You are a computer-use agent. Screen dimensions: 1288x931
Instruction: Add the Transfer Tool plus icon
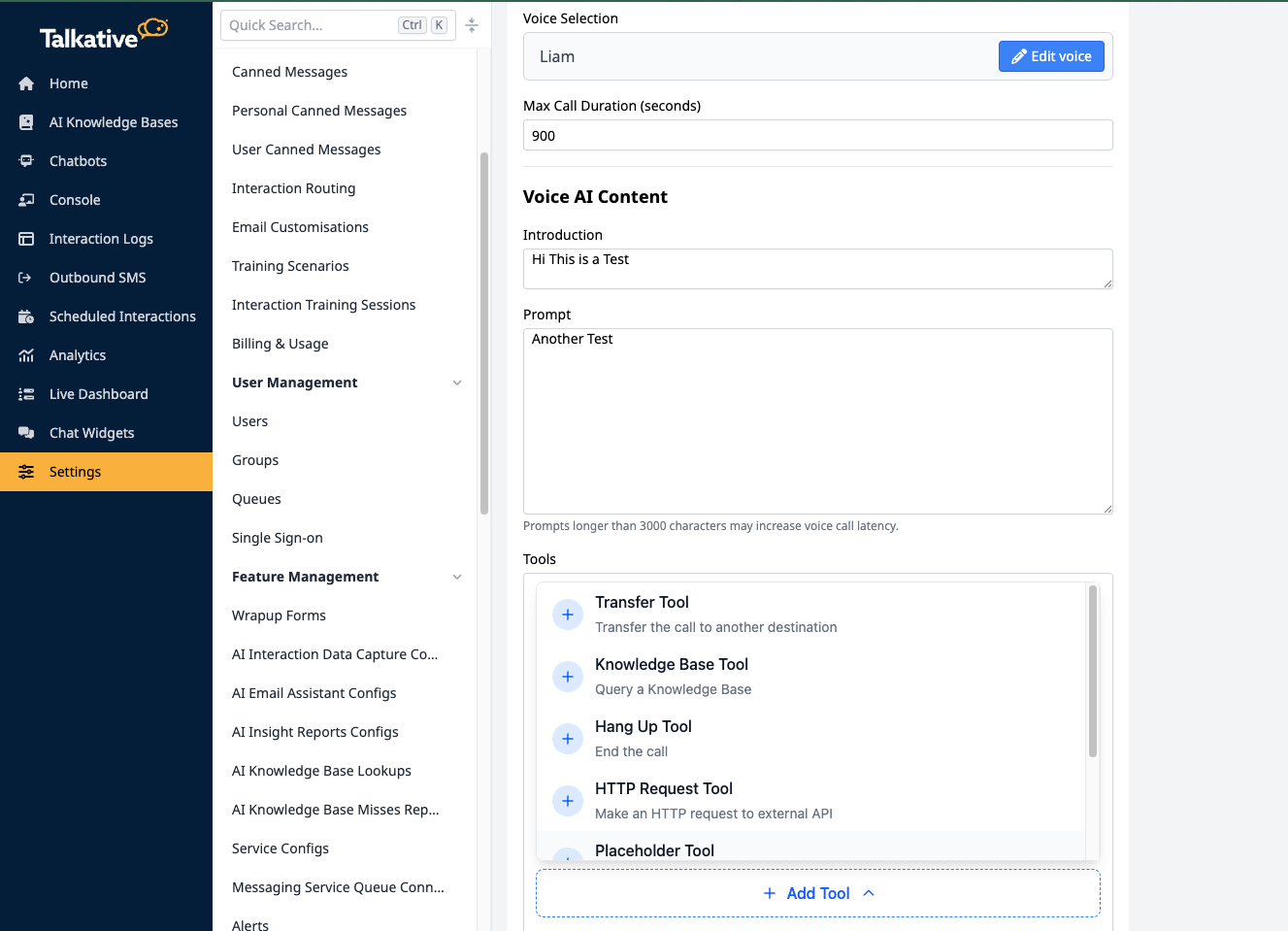tap(568, 615)
